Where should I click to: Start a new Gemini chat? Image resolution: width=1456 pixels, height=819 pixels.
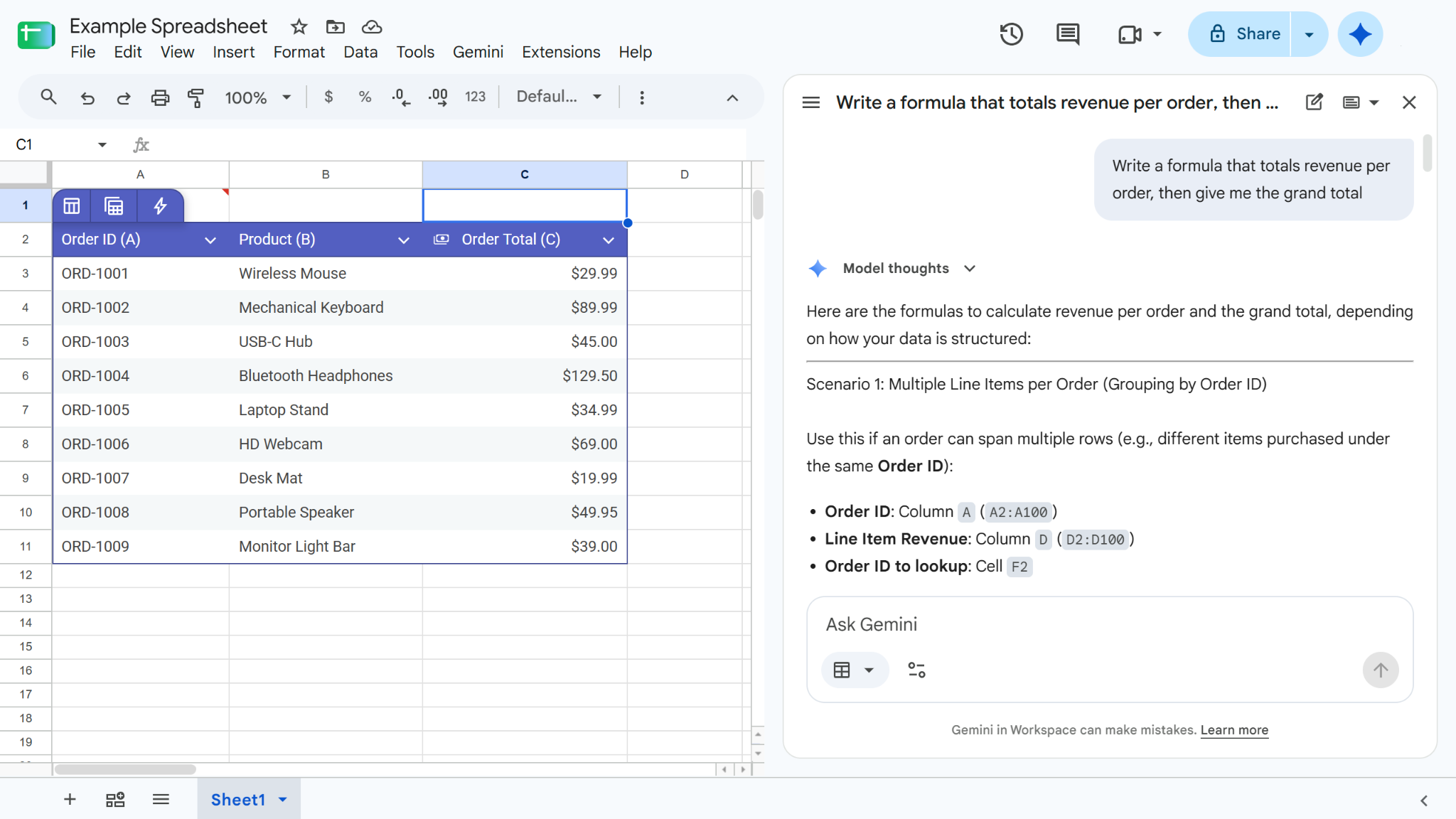(1314, 102)
